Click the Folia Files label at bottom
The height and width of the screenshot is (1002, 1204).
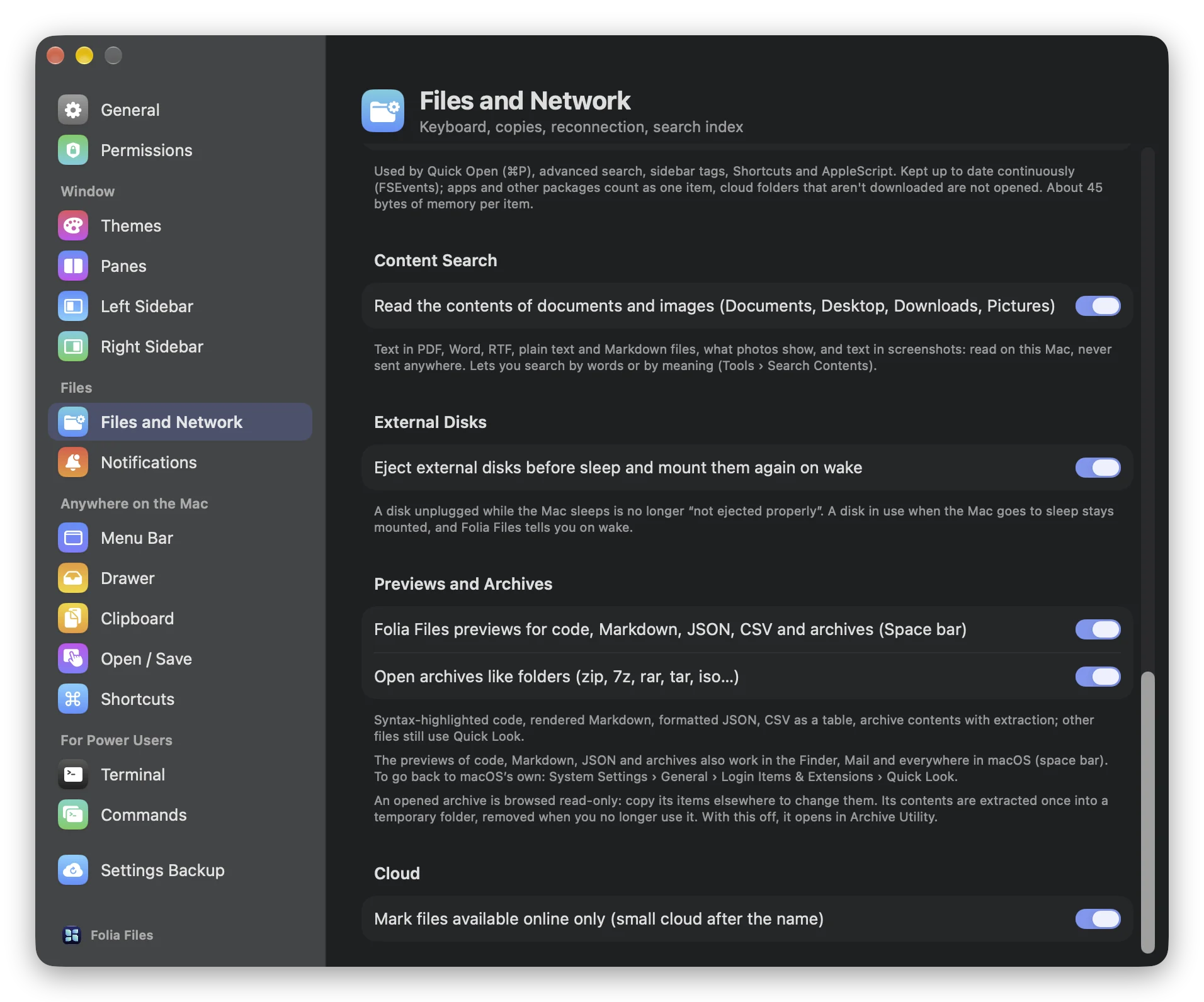(122, 935)
